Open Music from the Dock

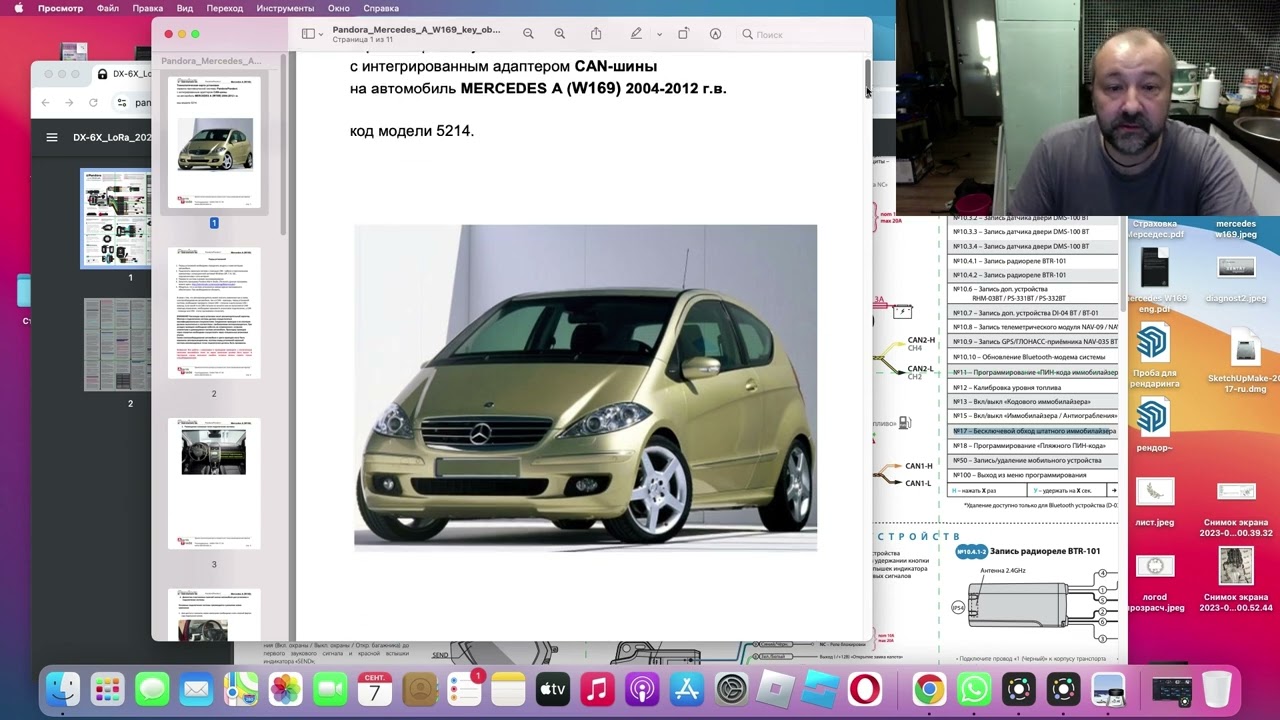597,689
